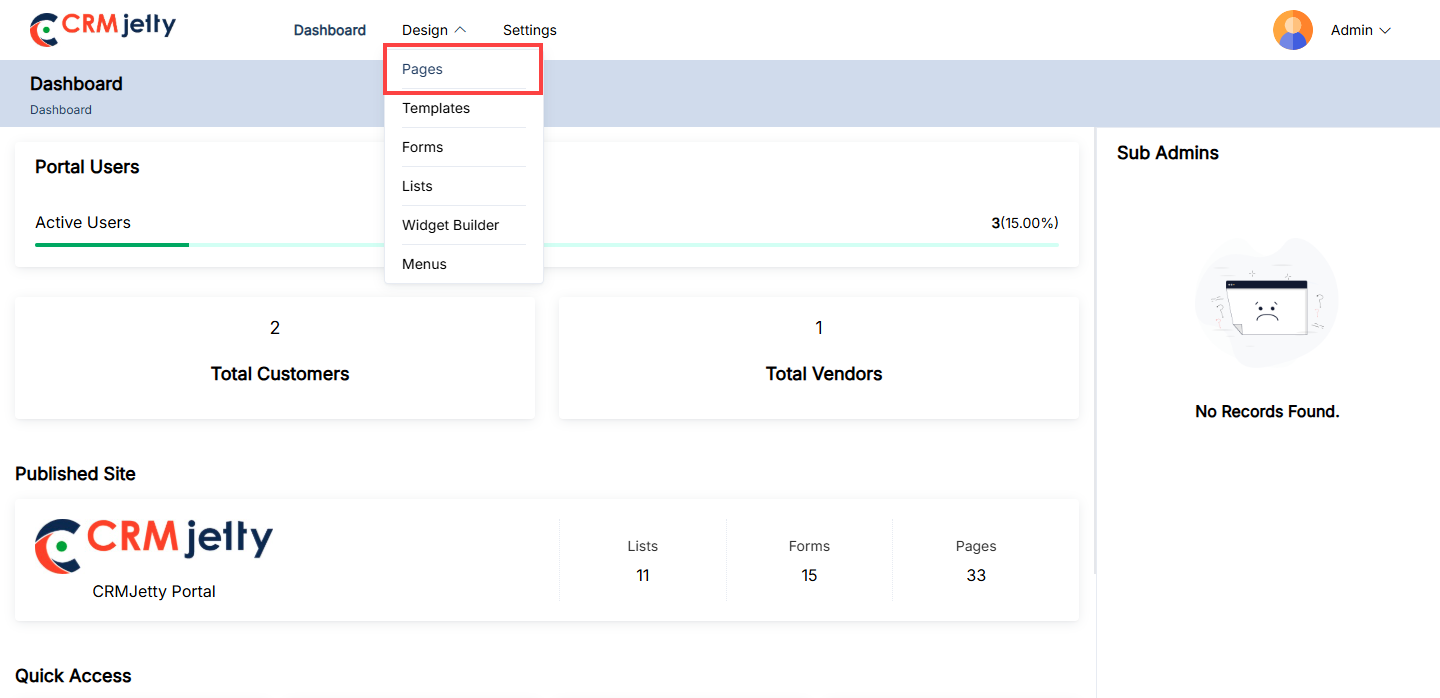Choose Forms from the Design dropdown
The width and height of the screenshot is (1440, 698).
[422, 147]
